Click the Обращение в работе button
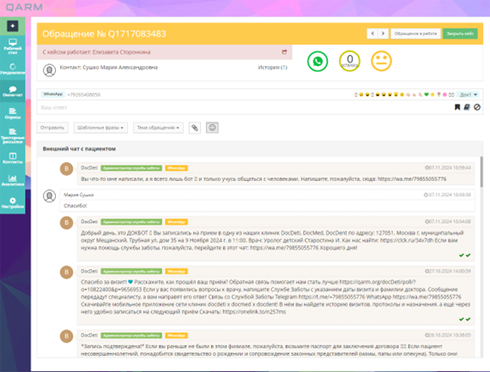The width and height of the screenshot is (490, 372). pyautogui.click(x=415, y=33)
